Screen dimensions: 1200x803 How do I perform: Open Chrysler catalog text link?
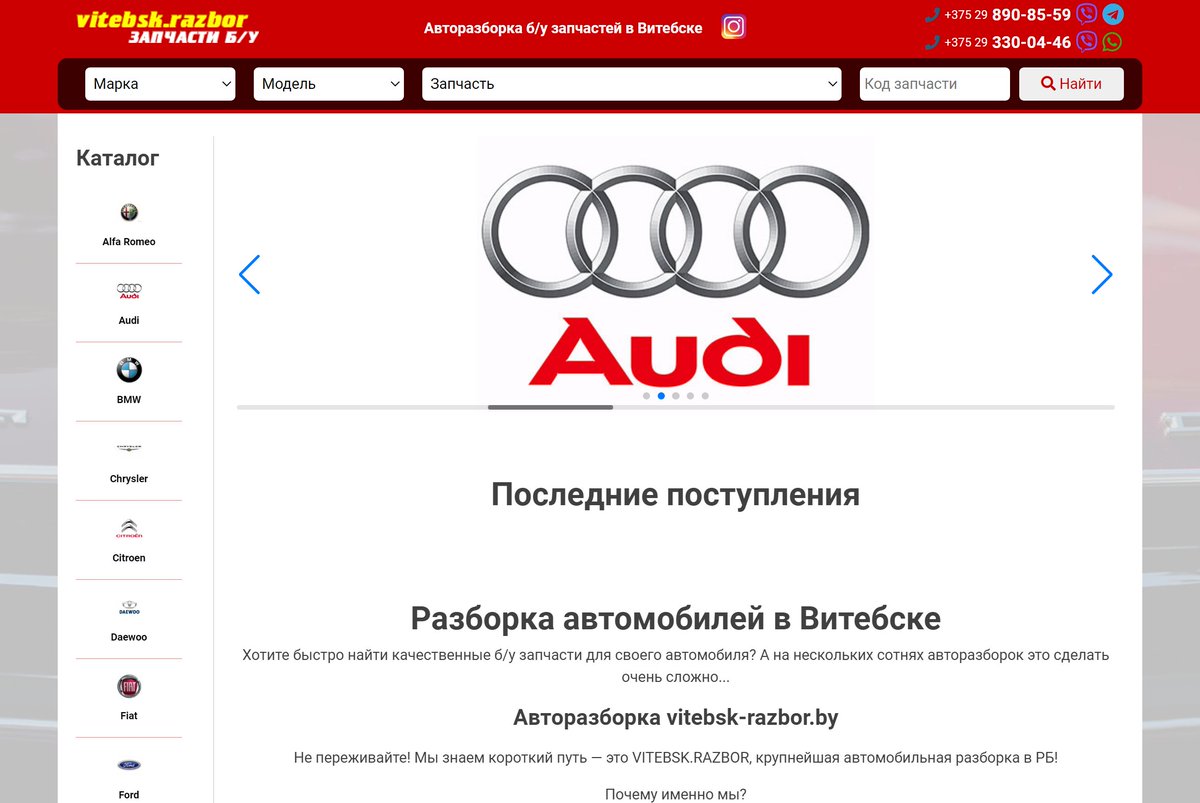pos(129,479)
